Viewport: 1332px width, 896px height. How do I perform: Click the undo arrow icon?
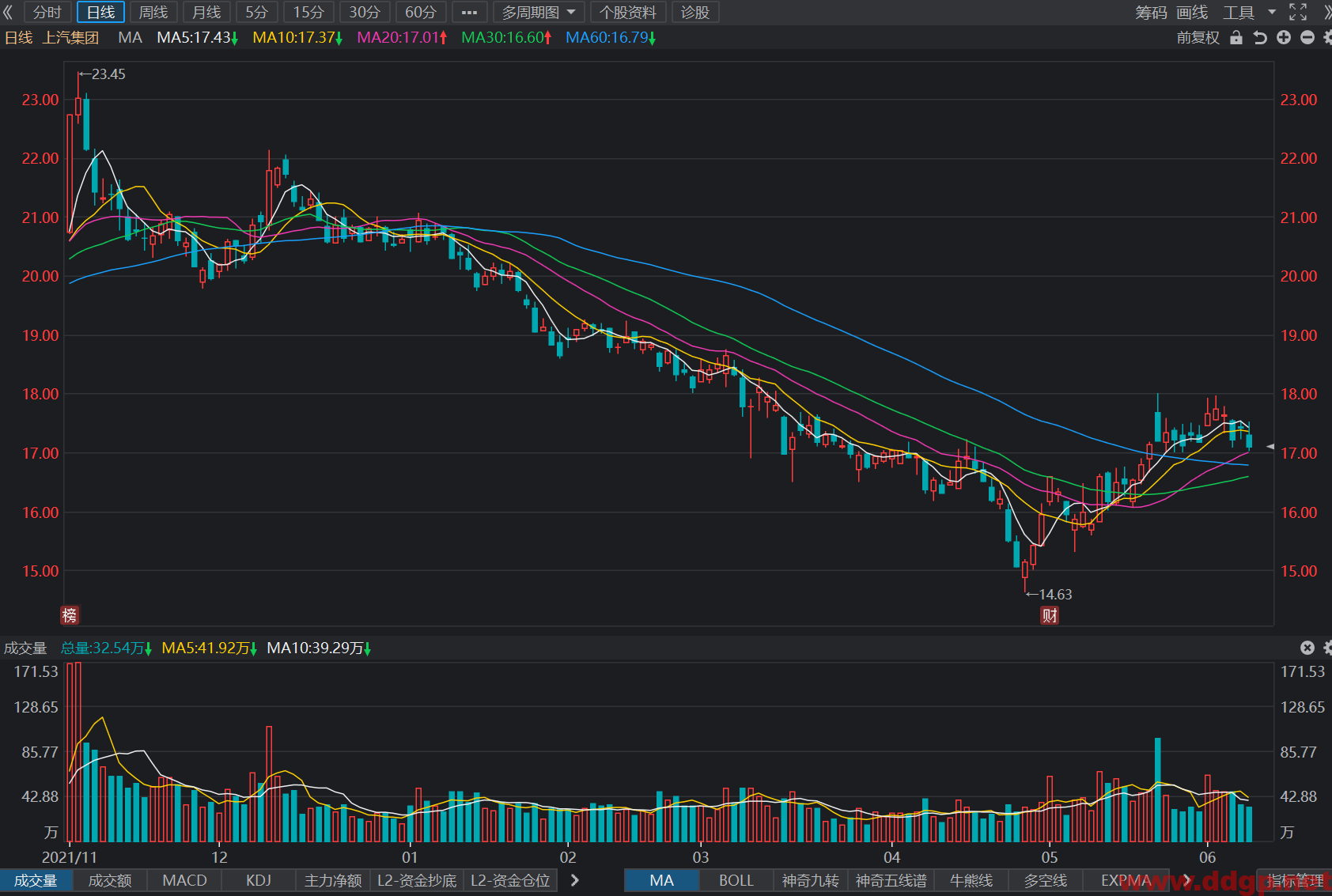[x=1260, y=37]
